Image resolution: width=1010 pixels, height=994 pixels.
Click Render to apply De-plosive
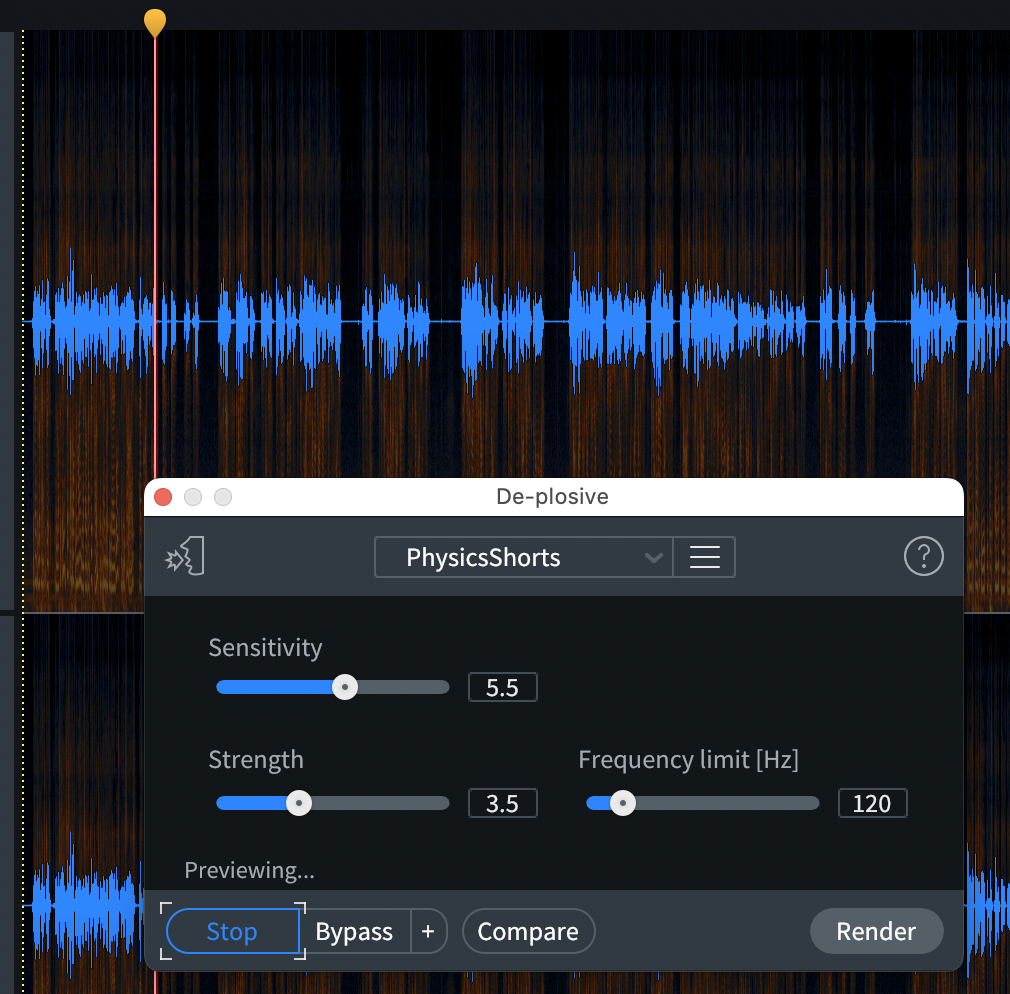[x=876, y=932]
